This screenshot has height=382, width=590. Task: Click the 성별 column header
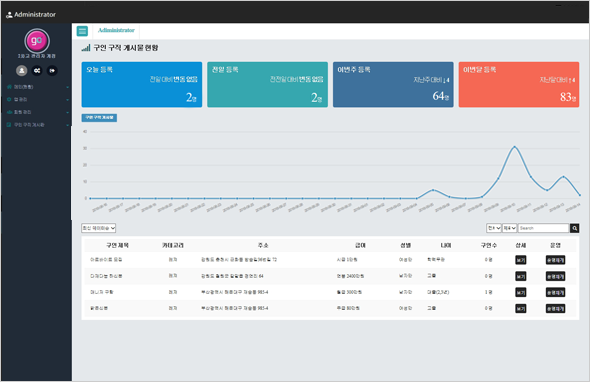[405, 245]
